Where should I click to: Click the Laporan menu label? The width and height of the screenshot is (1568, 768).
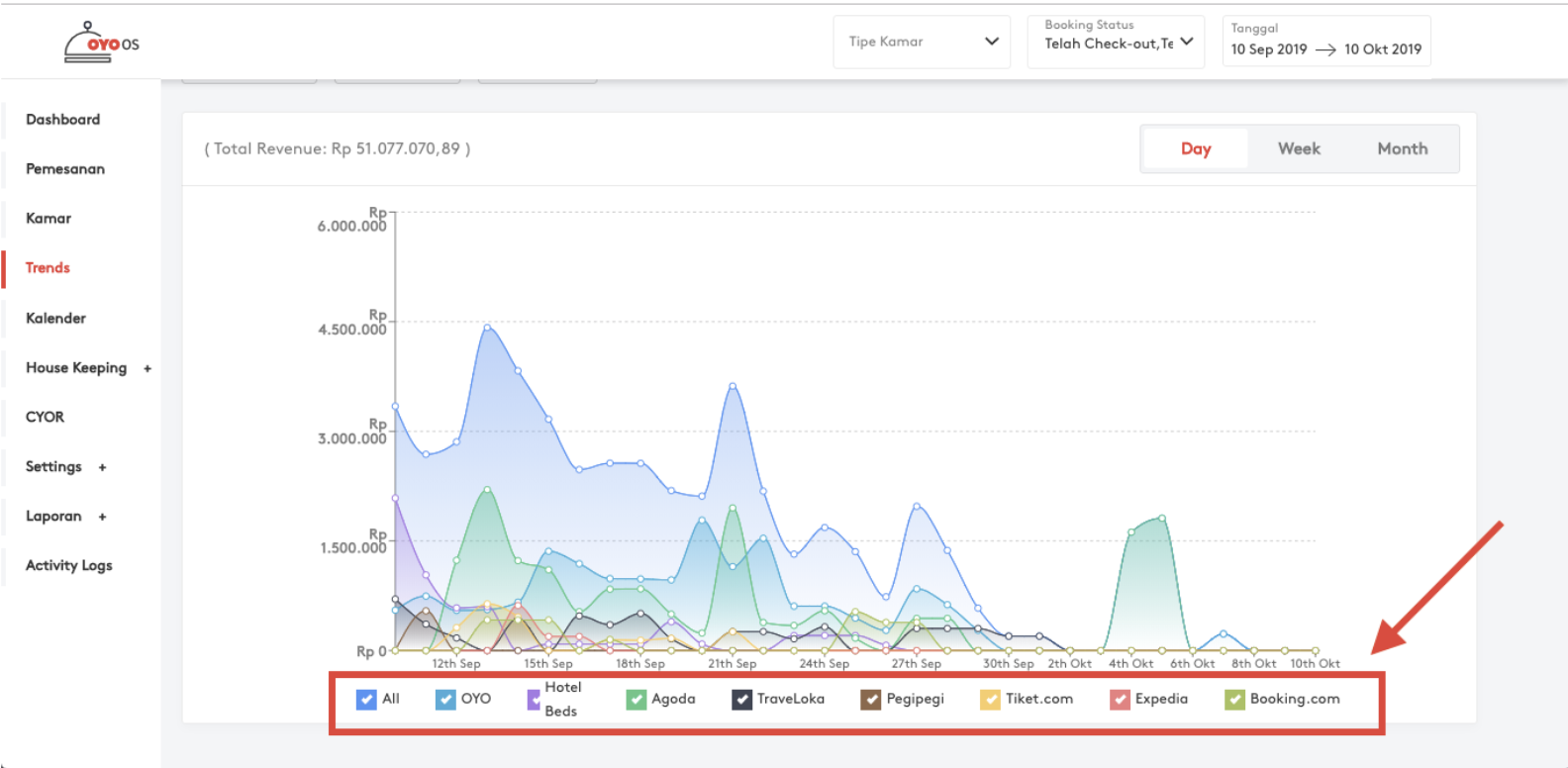(x=53, y=517)
